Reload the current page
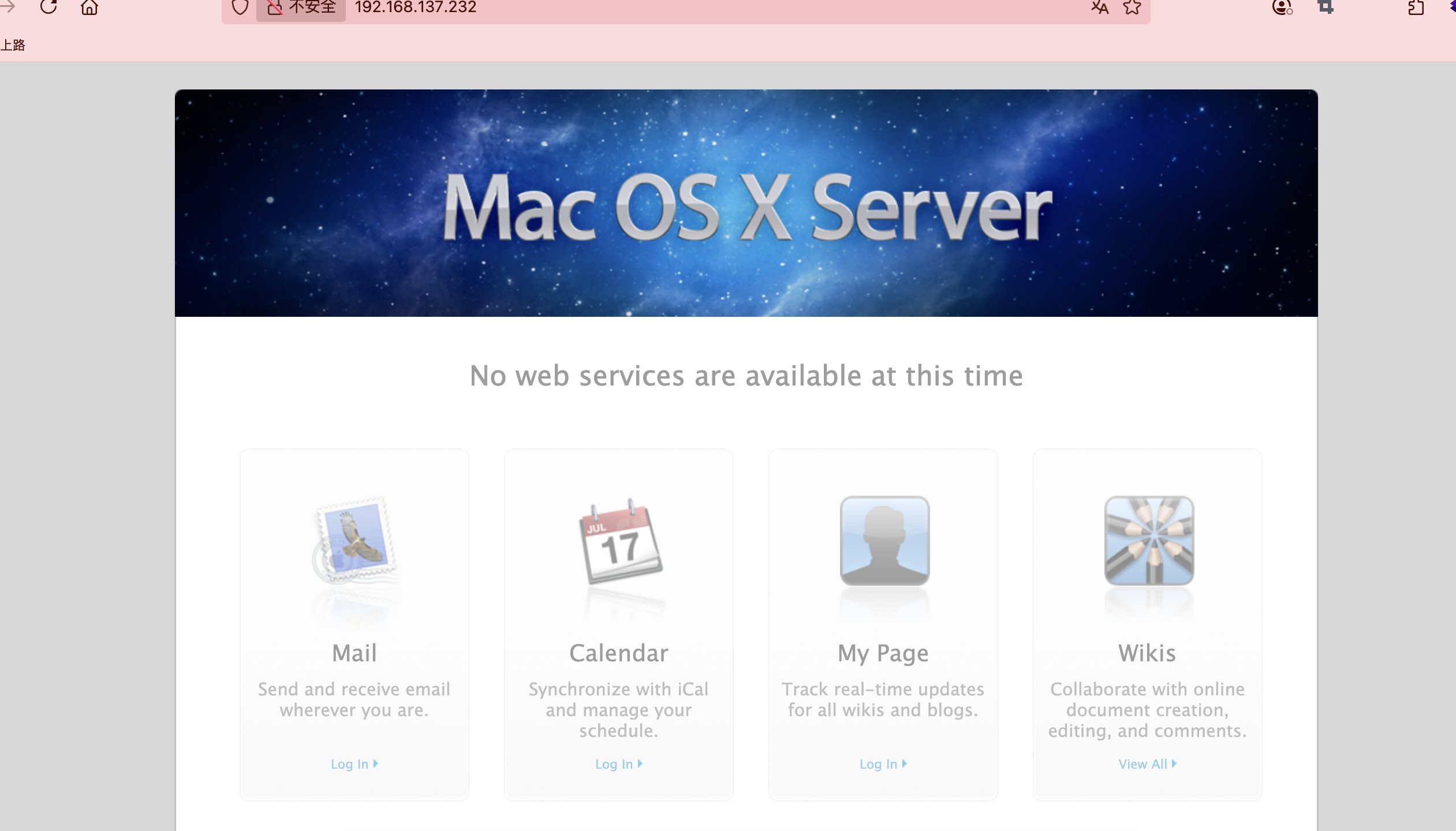 click(48, 7)
